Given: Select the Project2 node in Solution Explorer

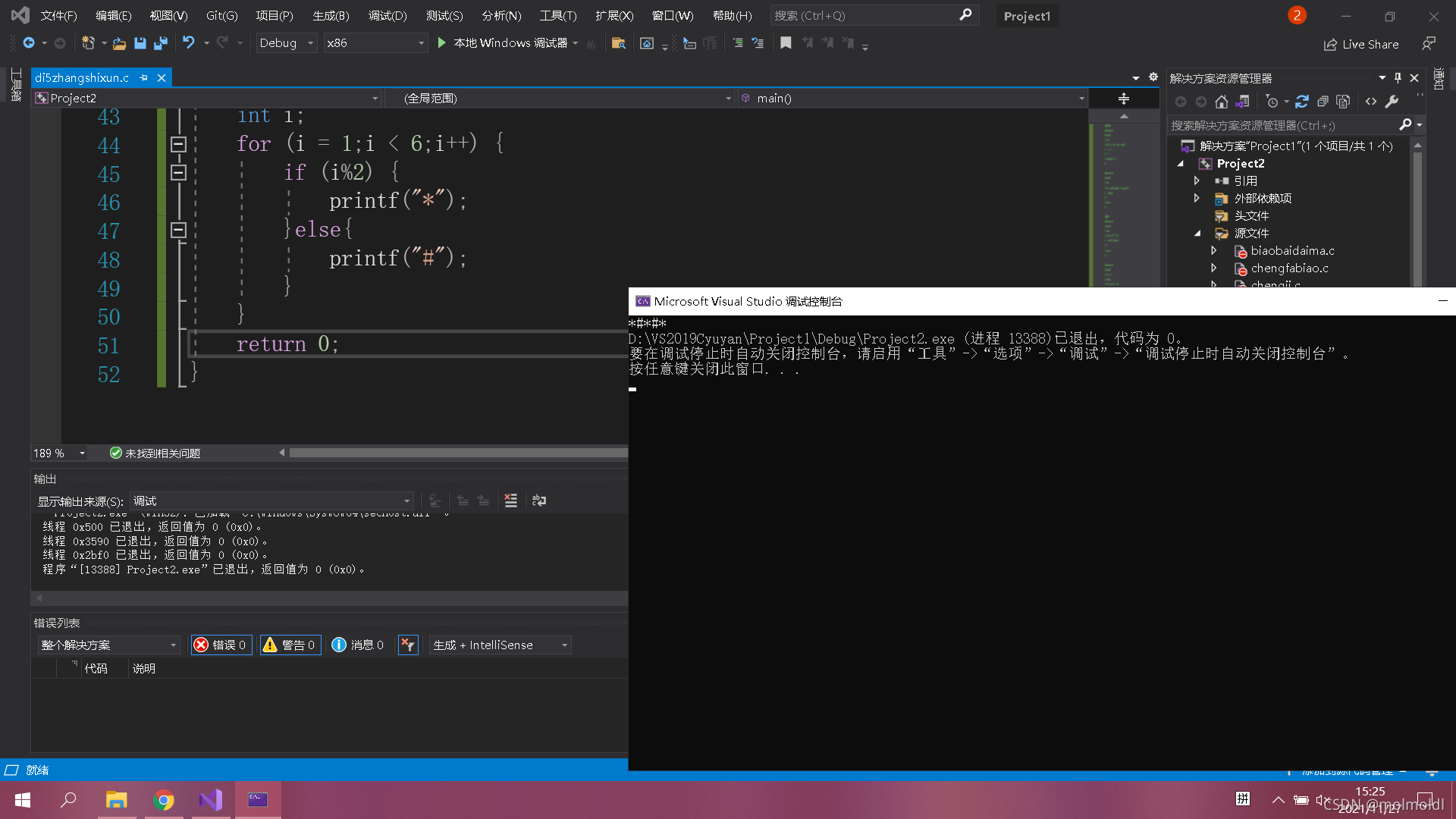Looking at the screenshot, I should [1241, 163].
